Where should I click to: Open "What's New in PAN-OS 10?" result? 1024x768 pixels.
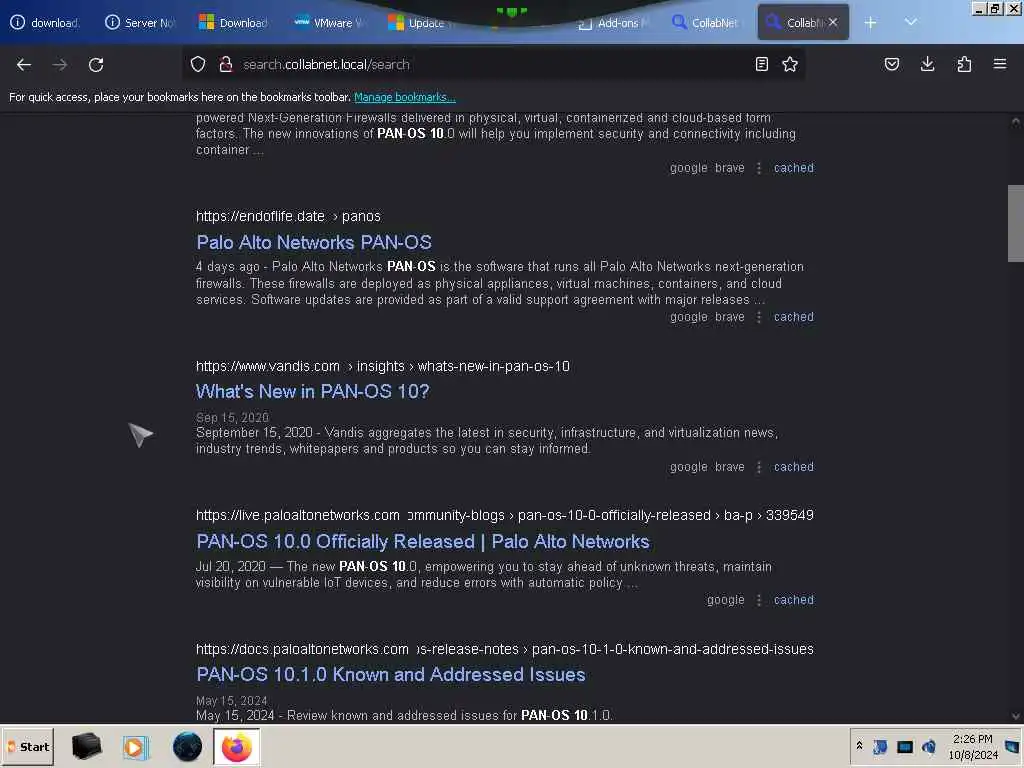(313, 391)
